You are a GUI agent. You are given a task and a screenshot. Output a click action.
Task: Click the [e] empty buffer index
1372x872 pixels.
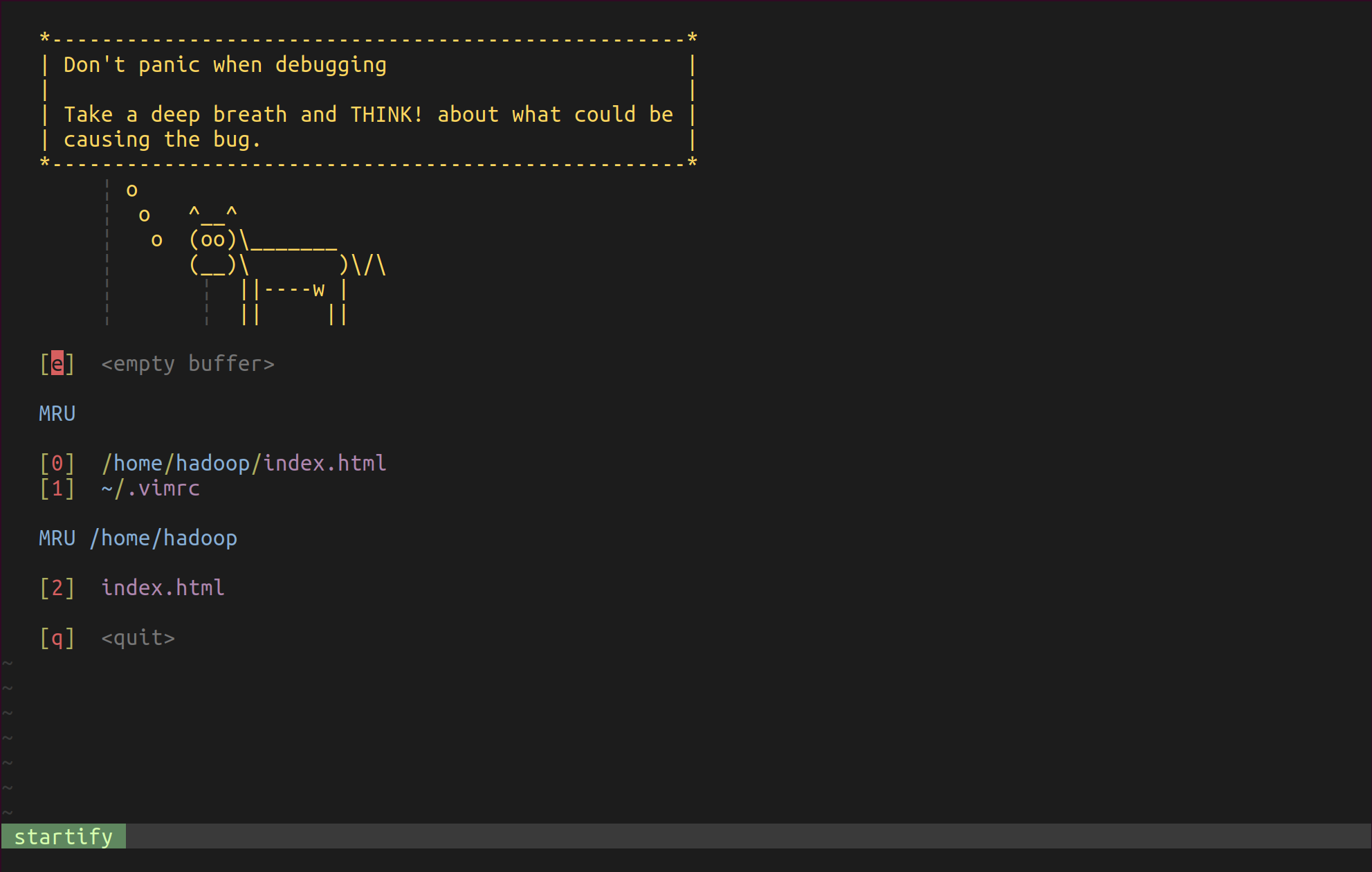pyautogui.click(x=57, y=363)
